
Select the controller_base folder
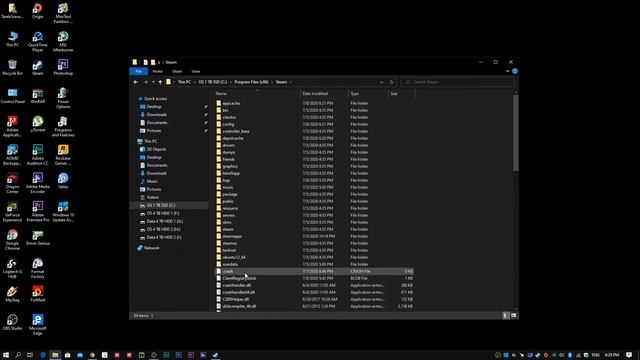[236, 131]
